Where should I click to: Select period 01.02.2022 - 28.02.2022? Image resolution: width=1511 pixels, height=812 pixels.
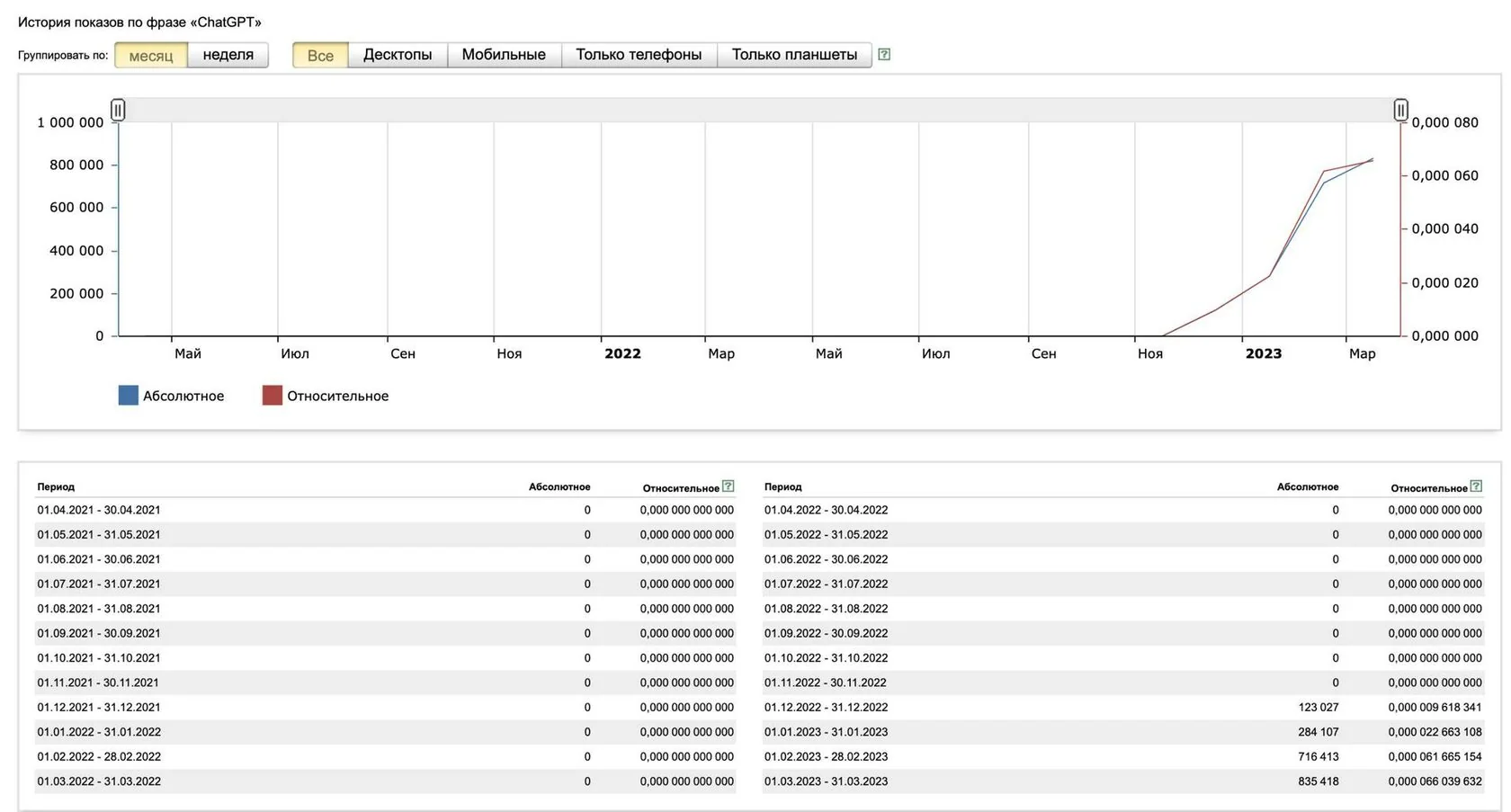tap(99, 757)
